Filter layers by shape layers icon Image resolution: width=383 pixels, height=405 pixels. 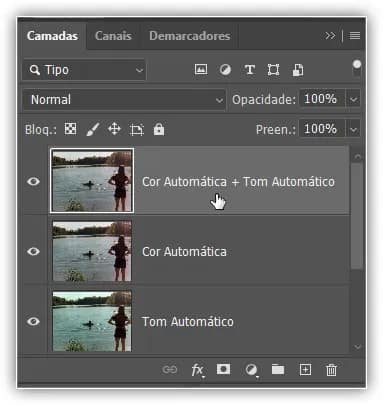273,70
